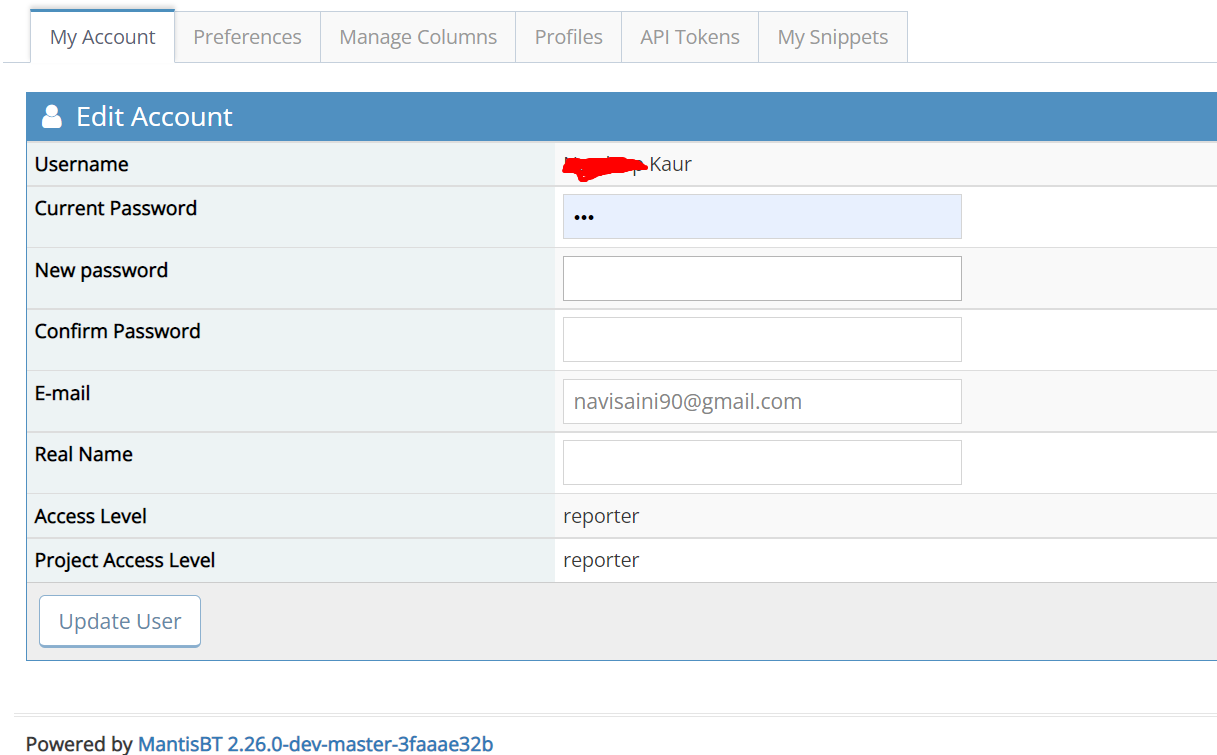Viewport: 1217px width, 755px height.
Task: Switch to the My Account tab
Action: pyautogui.click(x=102, y=37)
